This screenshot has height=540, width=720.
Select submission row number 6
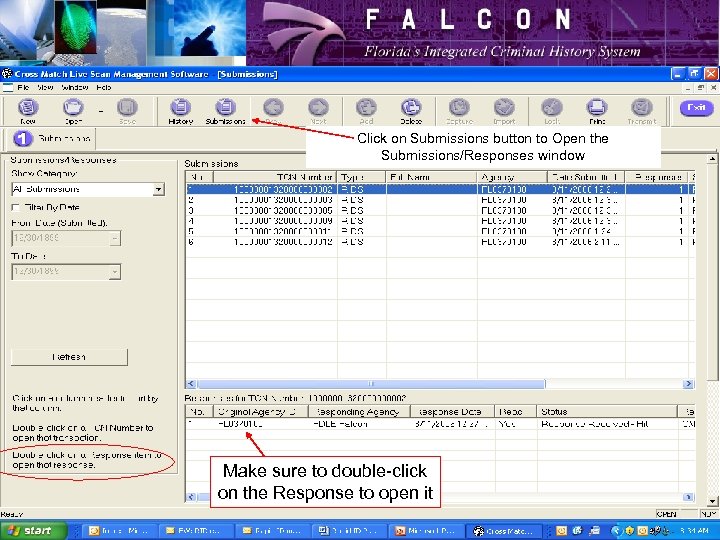tap(440, 242)
